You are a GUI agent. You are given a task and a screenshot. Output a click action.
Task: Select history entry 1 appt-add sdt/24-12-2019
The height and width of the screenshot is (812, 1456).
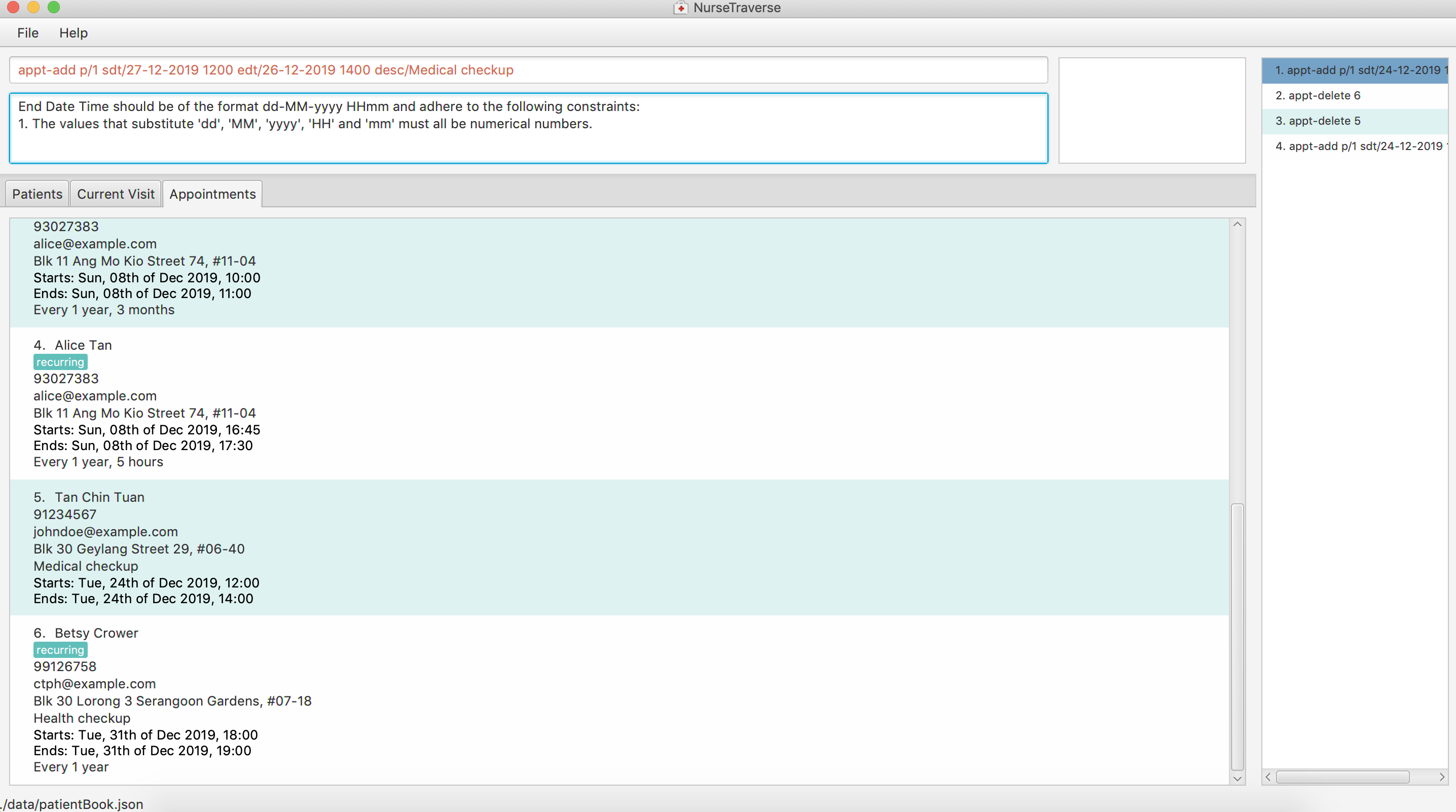(1355, 70)
